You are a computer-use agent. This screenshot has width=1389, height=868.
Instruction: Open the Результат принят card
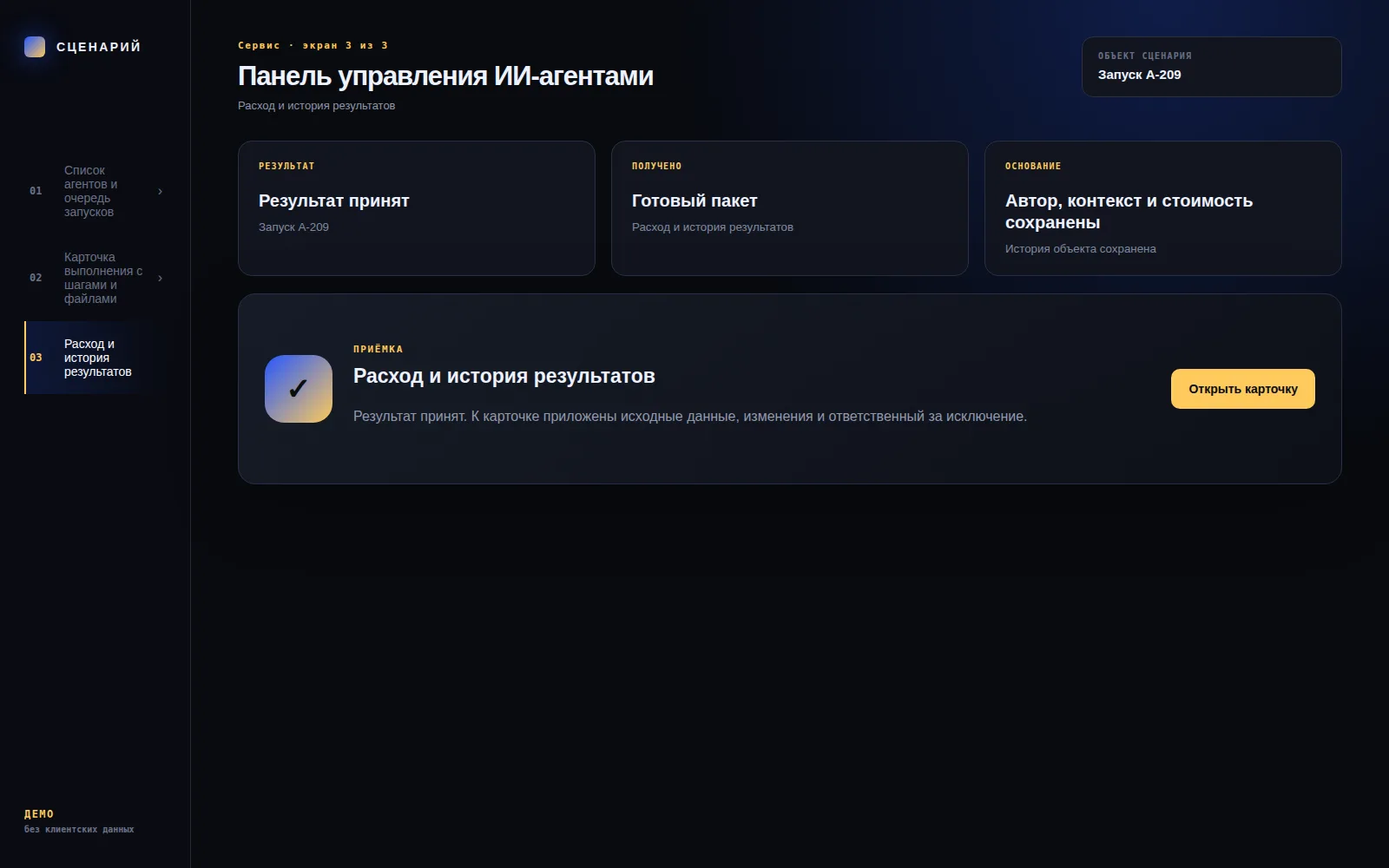coord(417,208)
